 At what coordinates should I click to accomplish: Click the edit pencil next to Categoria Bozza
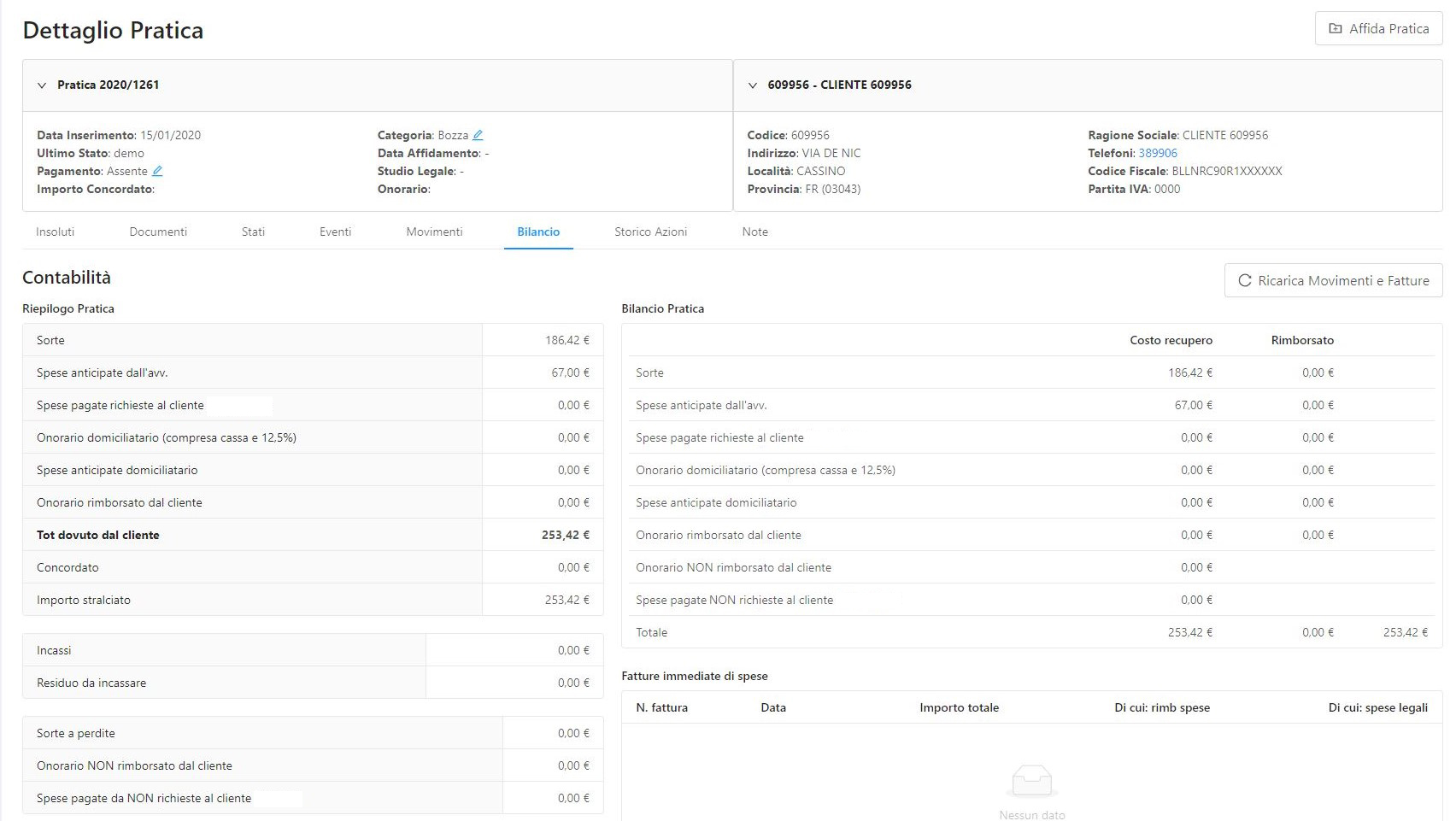[478, 135]
